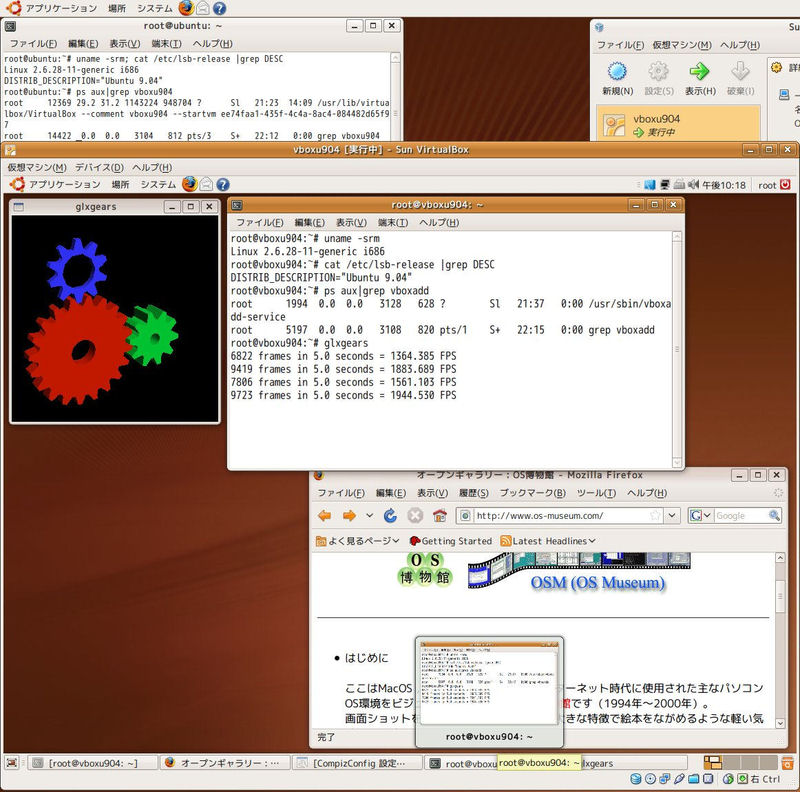Click the shared folders icon in VirtualBox status bar
The image size is (800, 792).
(693, 779)
